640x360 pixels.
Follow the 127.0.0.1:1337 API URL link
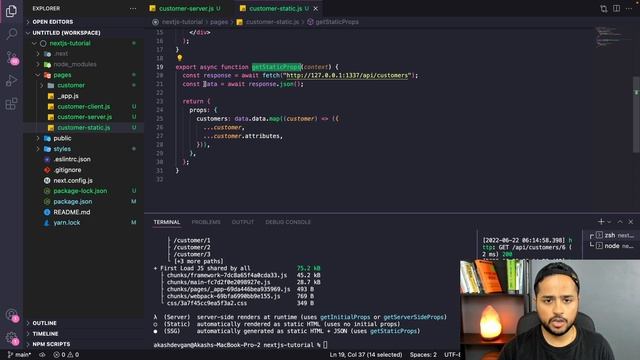click(347, 76)
